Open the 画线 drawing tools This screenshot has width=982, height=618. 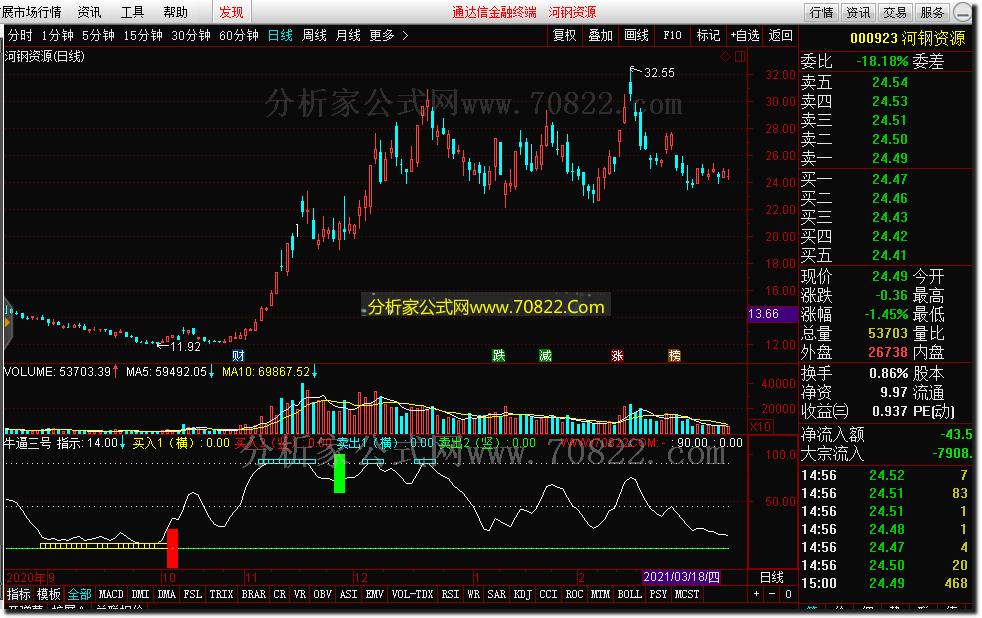point(636,36)
